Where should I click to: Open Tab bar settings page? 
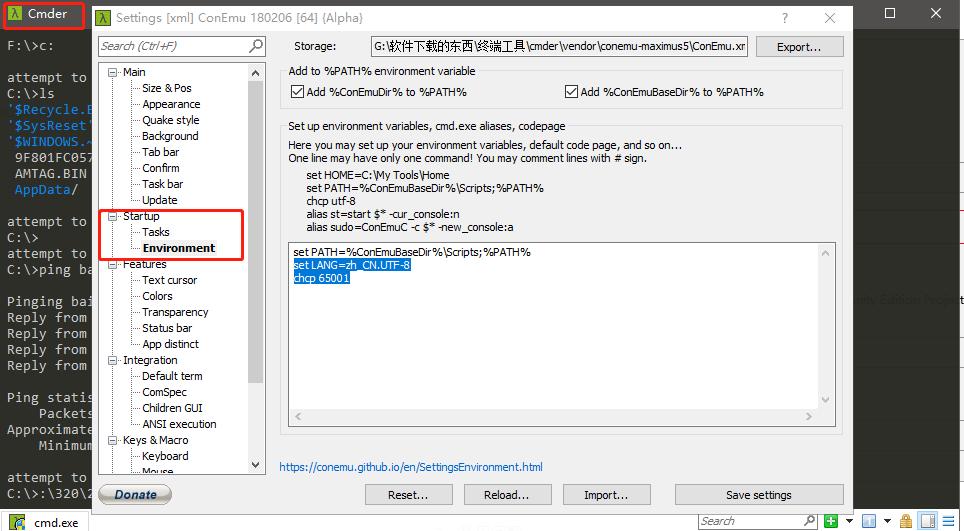160,152
